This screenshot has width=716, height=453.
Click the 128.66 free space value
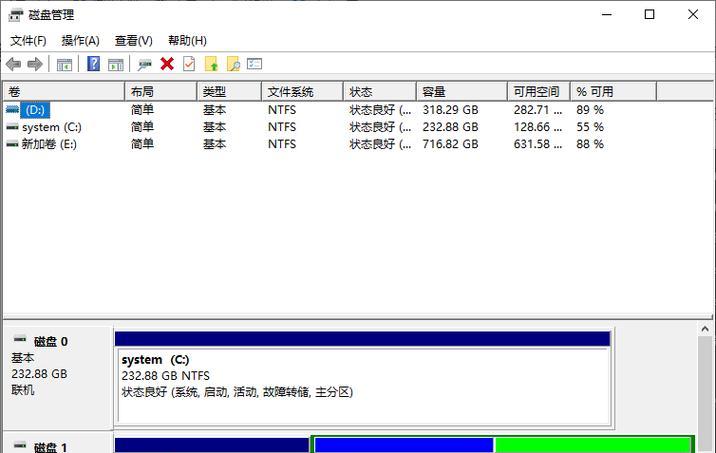[x=537, y=127]
